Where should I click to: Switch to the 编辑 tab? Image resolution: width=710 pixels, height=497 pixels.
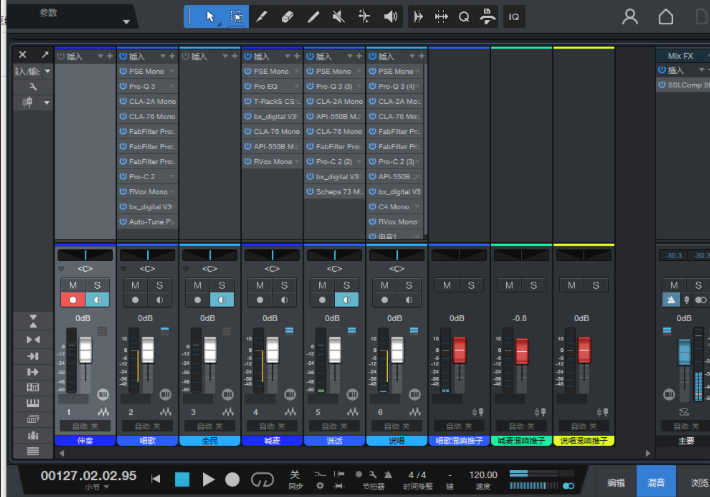pos(616,483)
